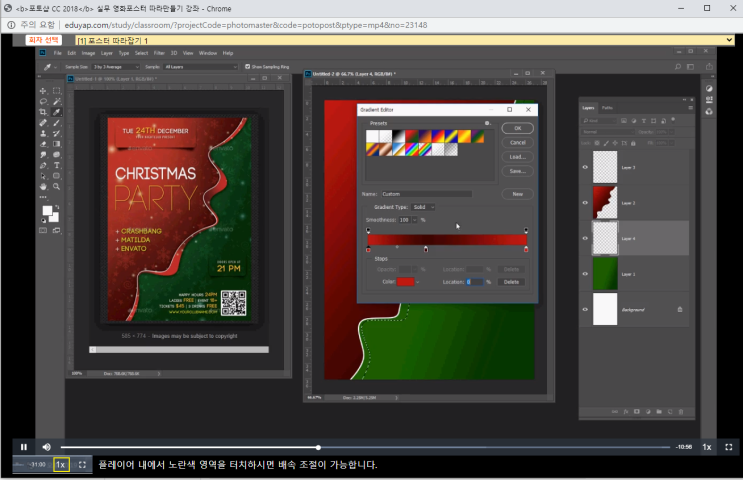Select the Crop tool
Viewport: 743px width, 480px height.
(43, 112)
